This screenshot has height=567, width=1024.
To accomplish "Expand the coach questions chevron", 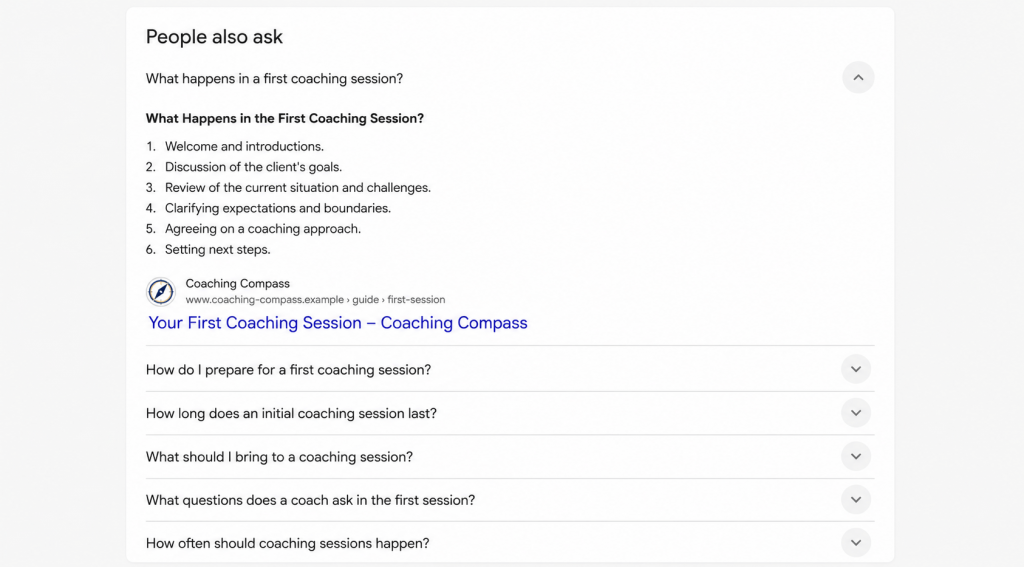I will point(856,500).
